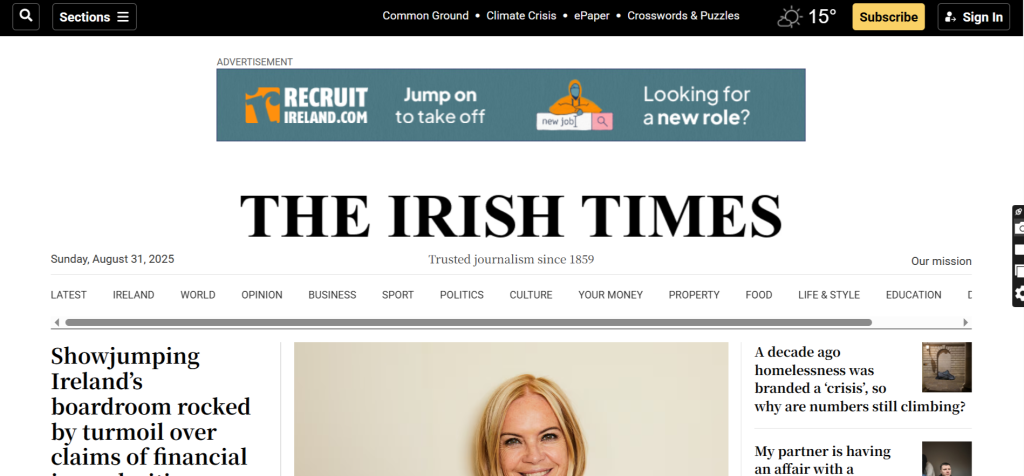Select the LIFE & STYLE navigation tab
This screenshot has width=1024, height=476.
829,295
